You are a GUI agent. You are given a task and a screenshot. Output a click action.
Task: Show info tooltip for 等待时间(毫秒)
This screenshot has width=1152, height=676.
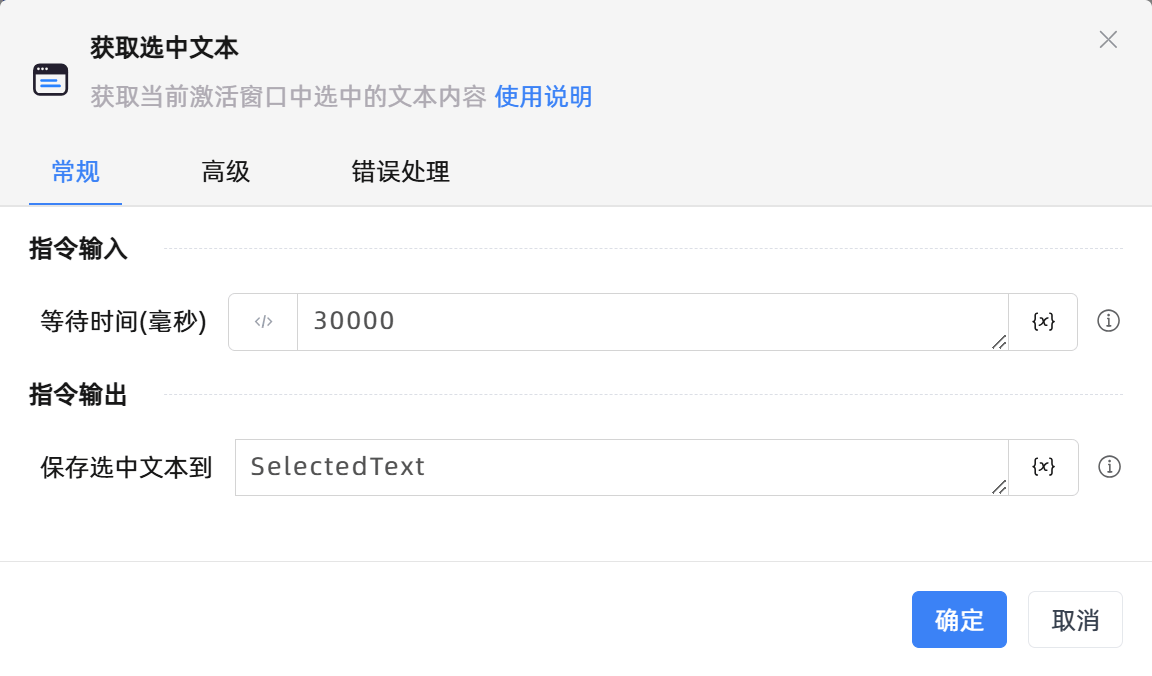1108,321
